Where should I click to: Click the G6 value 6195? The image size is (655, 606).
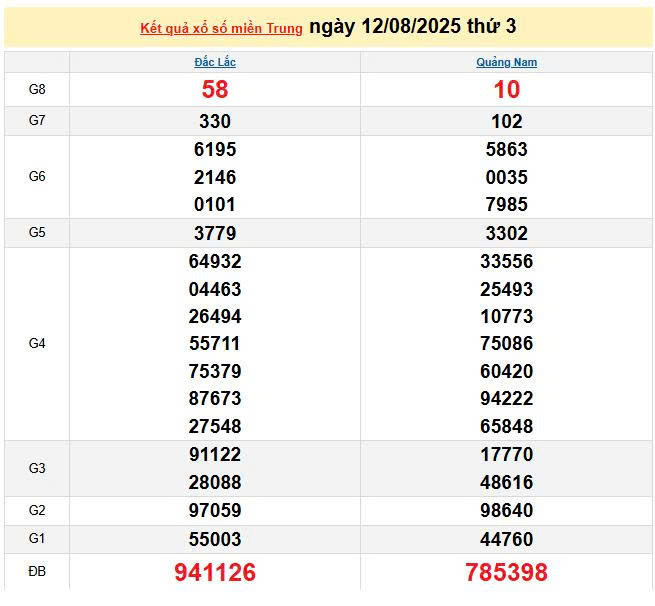[x=215, y=150]
